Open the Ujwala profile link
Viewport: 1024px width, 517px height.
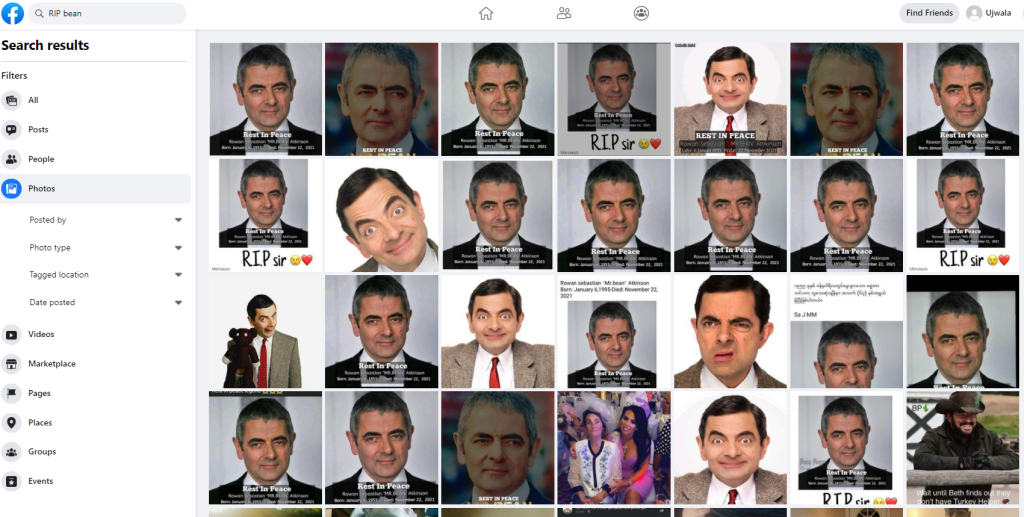click(x=988, y=13)
